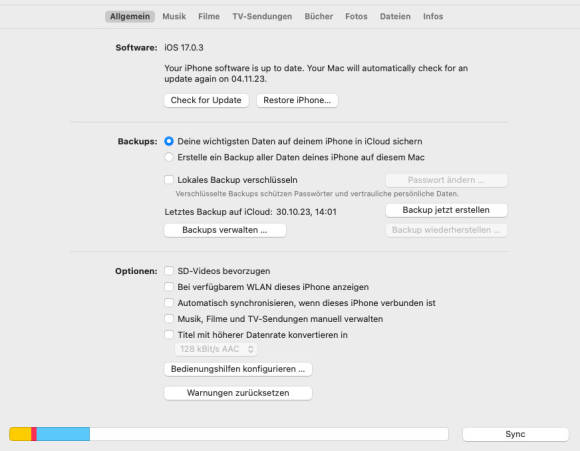The width and height of the screenshot is (580, 451).
Task: Select iCloud backup radio option
Action: (x=169, y=141)
